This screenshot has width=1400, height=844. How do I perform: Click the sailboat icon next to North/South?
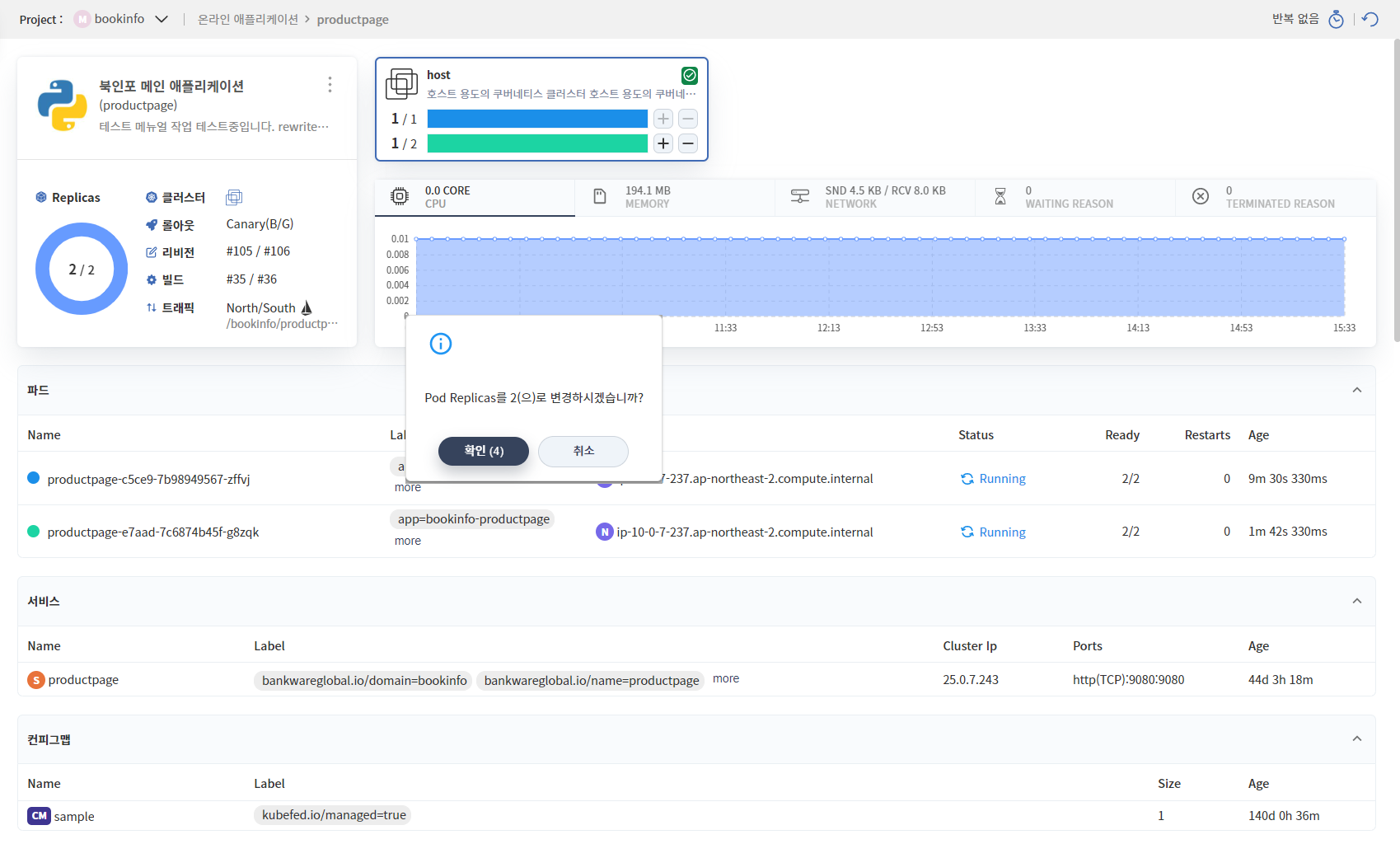click(x=307, y=307)
